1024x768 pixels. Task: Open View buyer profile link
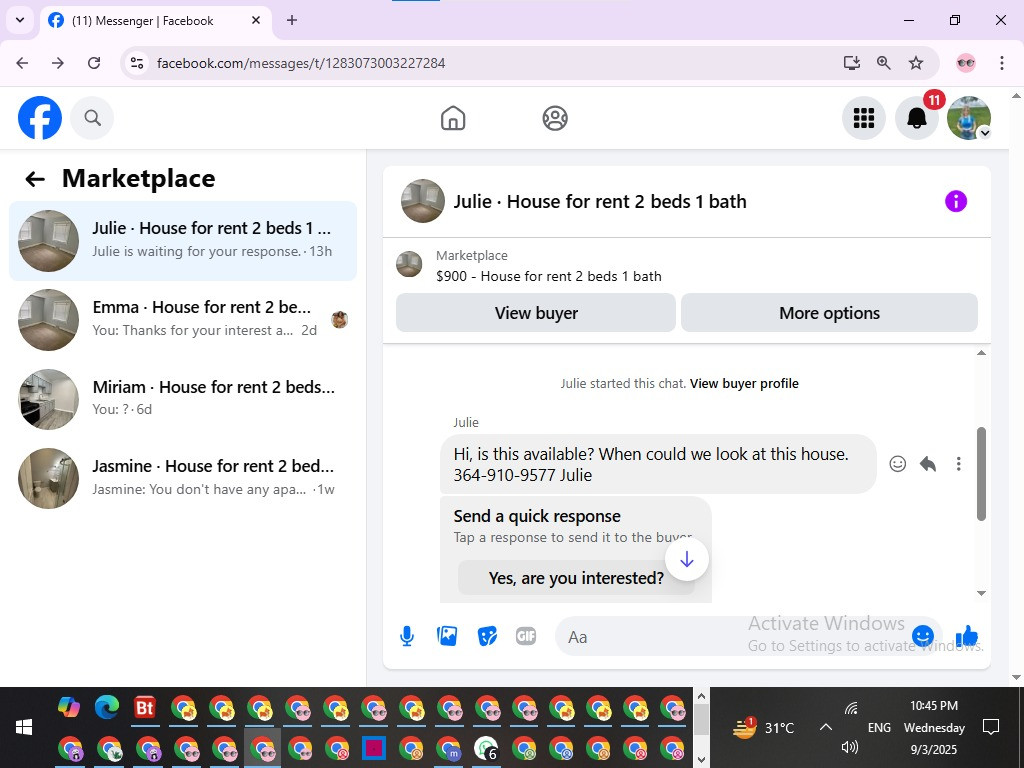pyautogui.click(x=744, y=383)
